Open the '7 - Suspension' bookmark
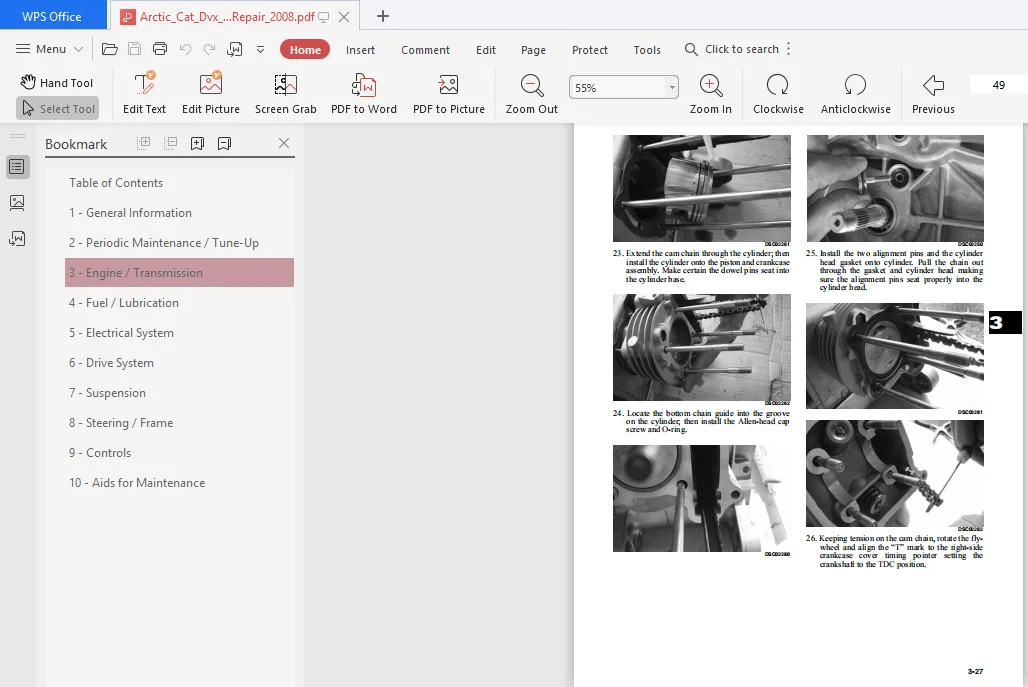This screenshot has height=687, width=1028. click(179, 393)
